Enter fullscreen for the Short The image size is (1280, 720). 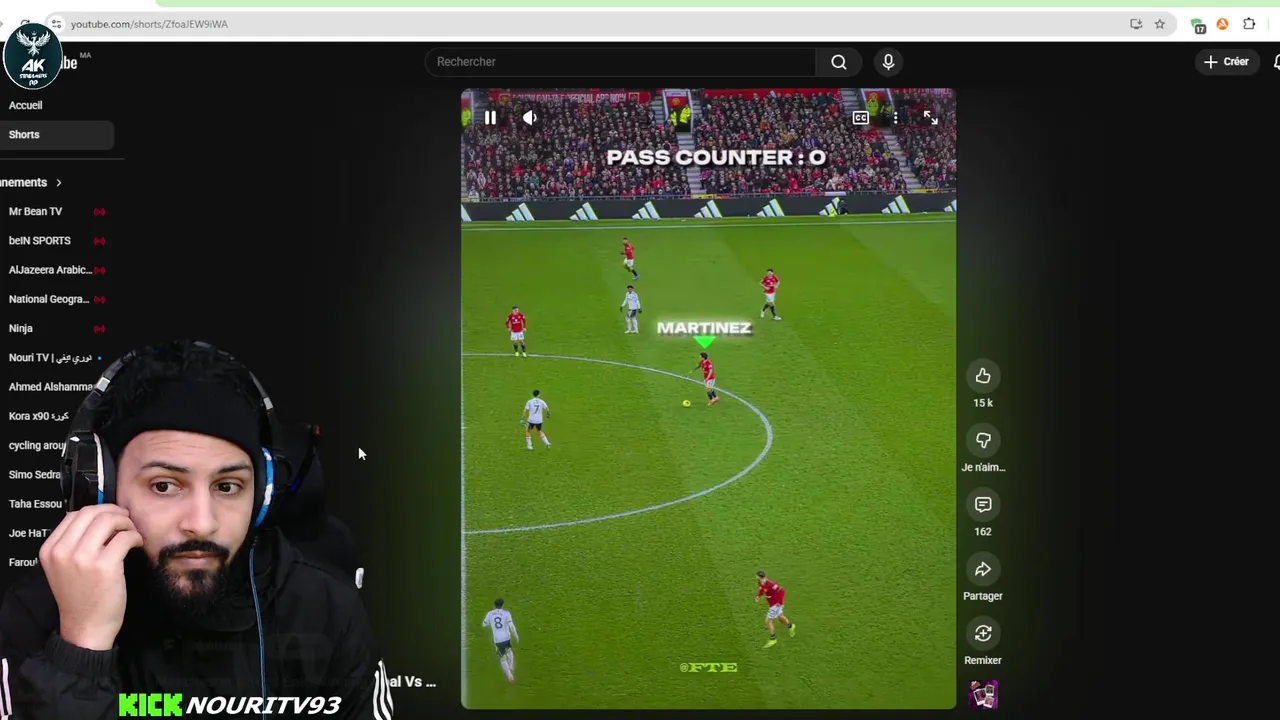930,118
